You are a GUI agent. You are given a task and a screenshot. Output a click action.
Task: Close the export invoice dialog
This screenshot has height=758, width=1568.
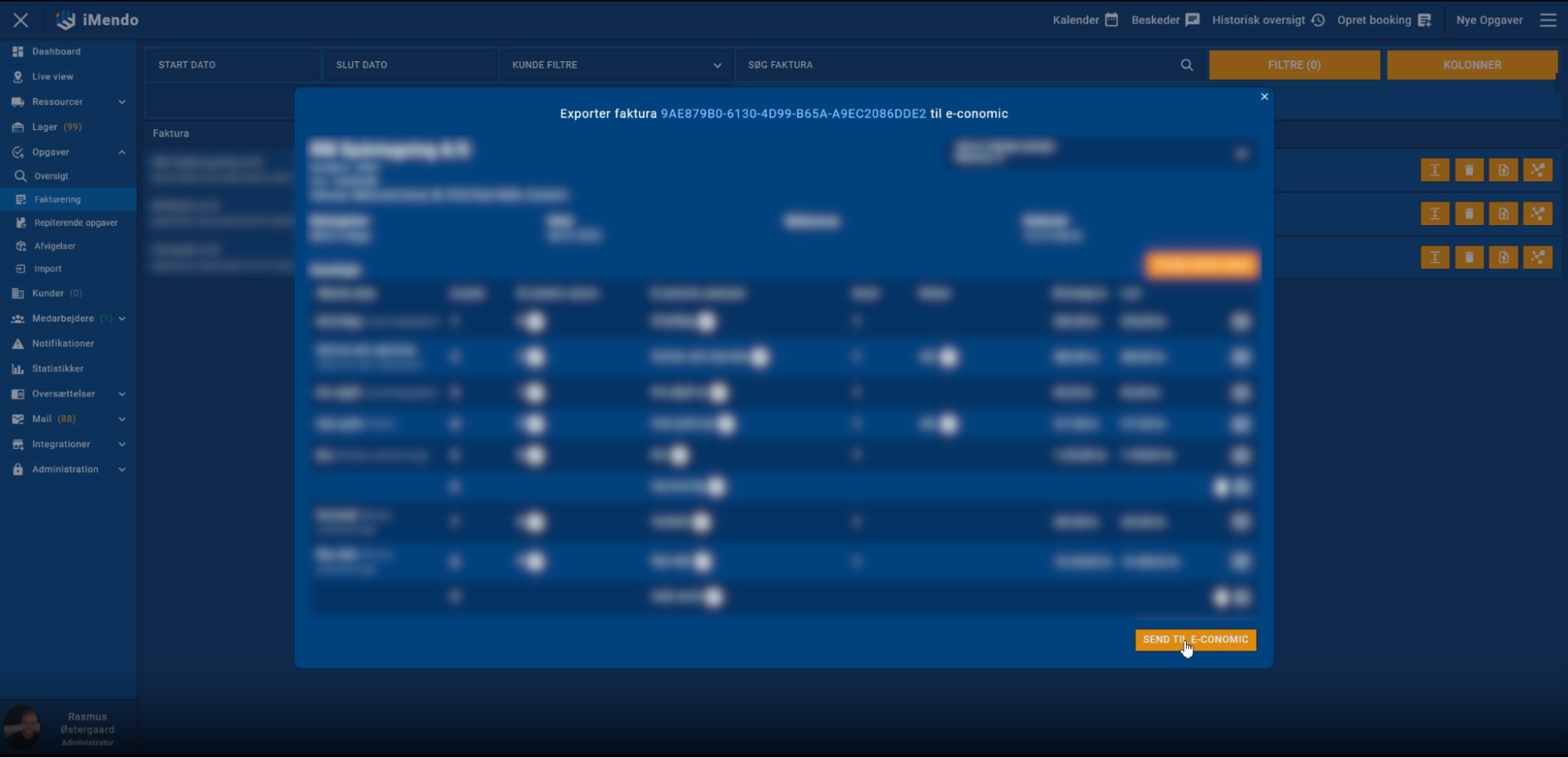[x=1264, y=97]
